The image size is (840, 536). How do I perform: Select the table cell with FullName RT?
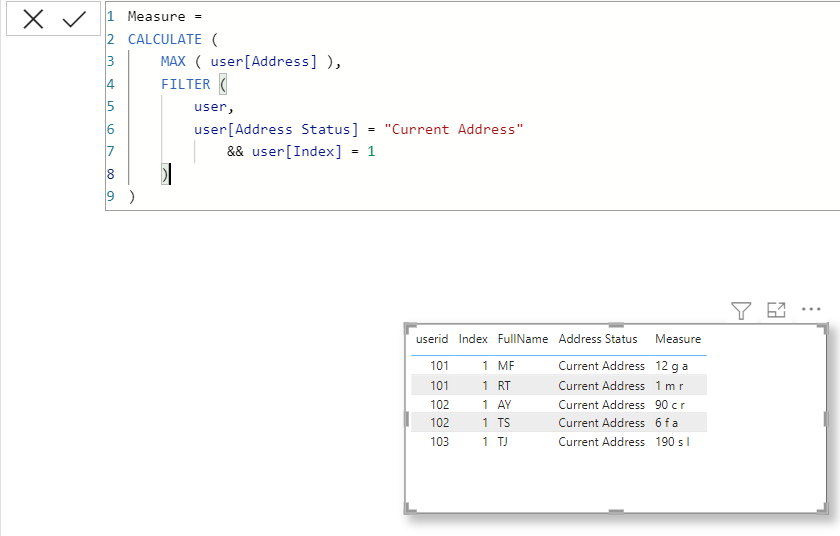pos(504,386)
